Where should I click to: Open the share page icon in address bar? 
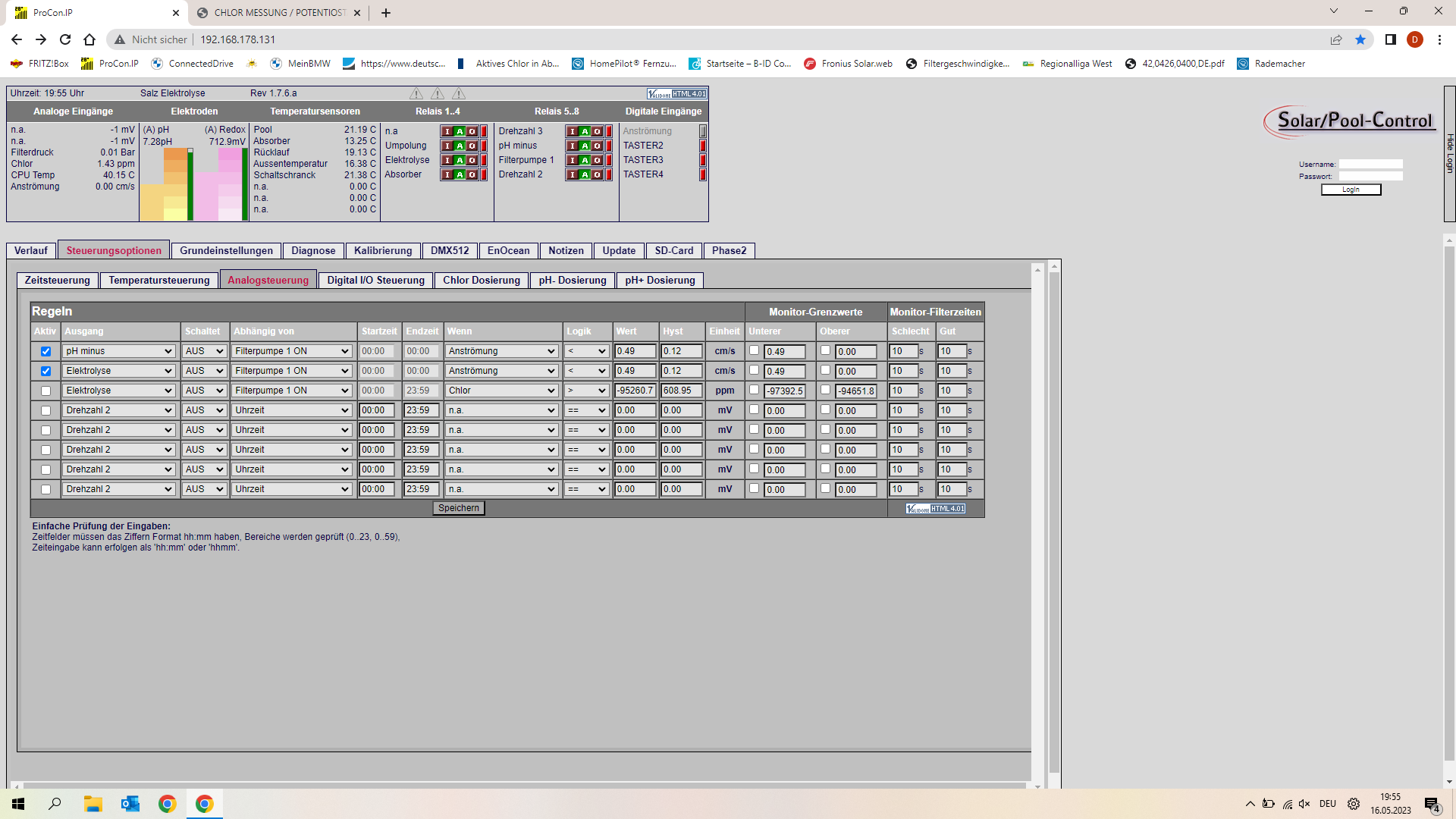pyautogui.click(x=1336, y=39)
